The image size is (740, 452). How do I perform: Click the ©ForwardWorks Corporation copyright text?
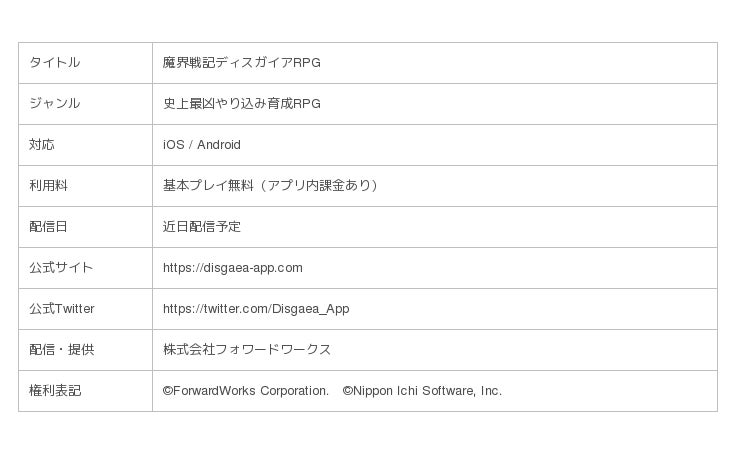tap(246, 391)
